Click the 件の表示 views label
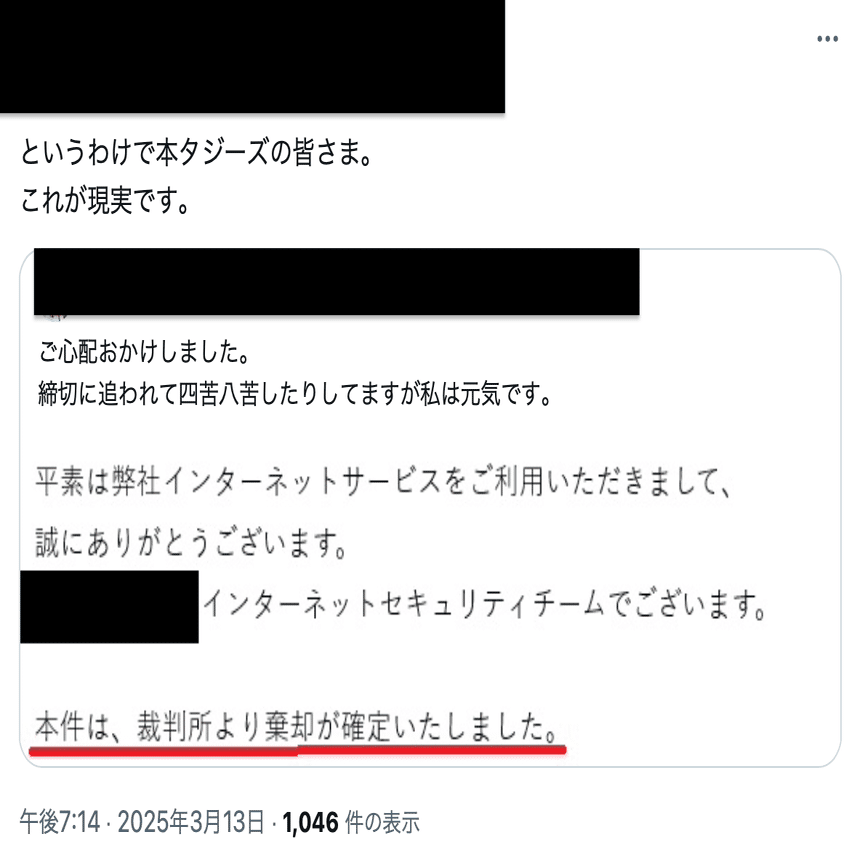The image size is (865, 865). 382,823
